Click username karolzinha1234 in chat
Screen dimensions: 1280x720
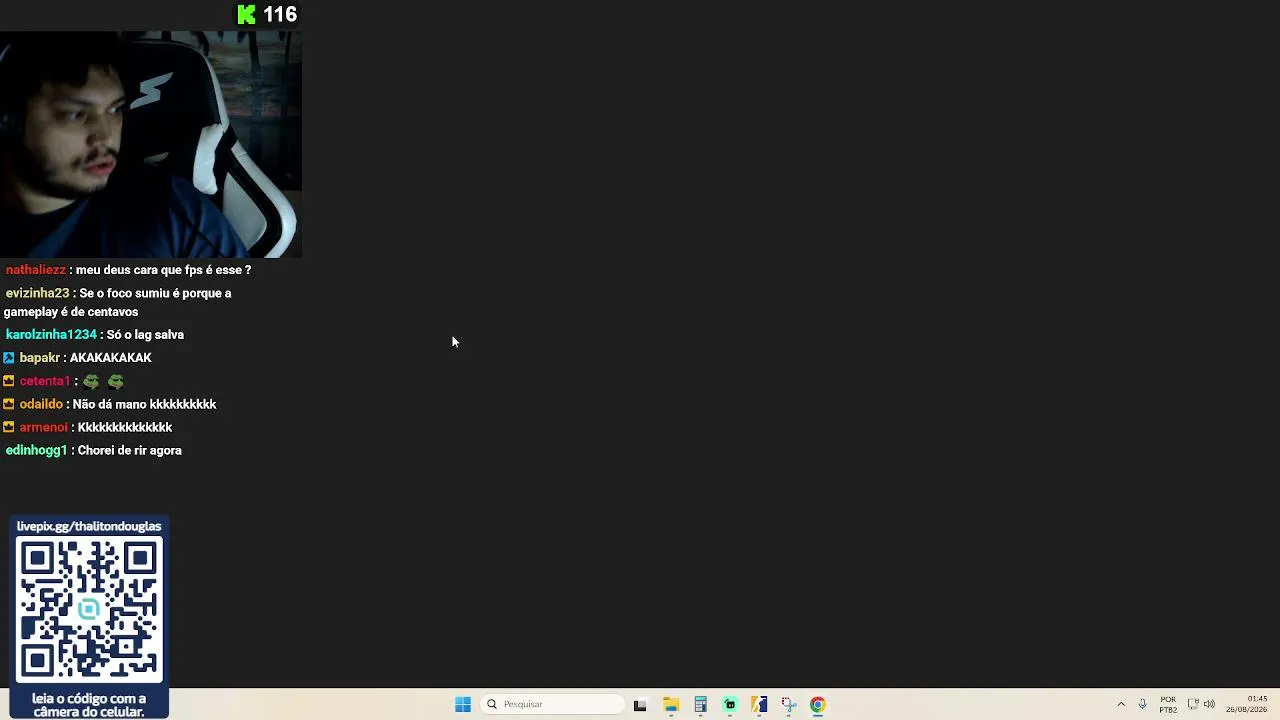(x=51, y=334)
